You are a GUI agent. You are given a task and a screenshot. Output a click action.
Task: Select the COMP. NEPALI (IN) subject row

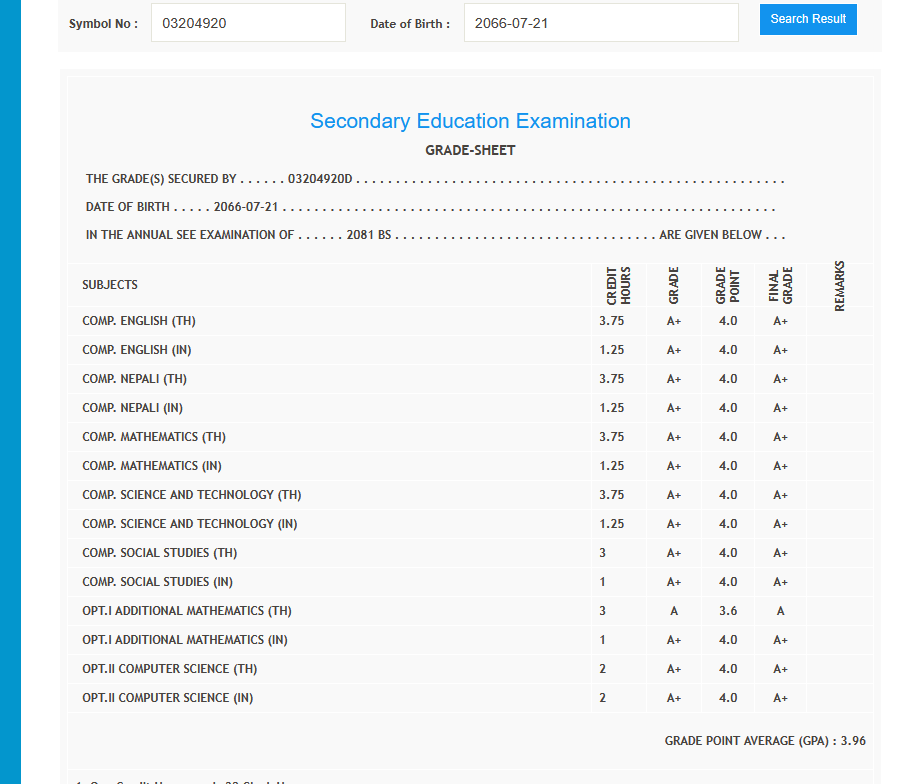click(x=133, y=408)
